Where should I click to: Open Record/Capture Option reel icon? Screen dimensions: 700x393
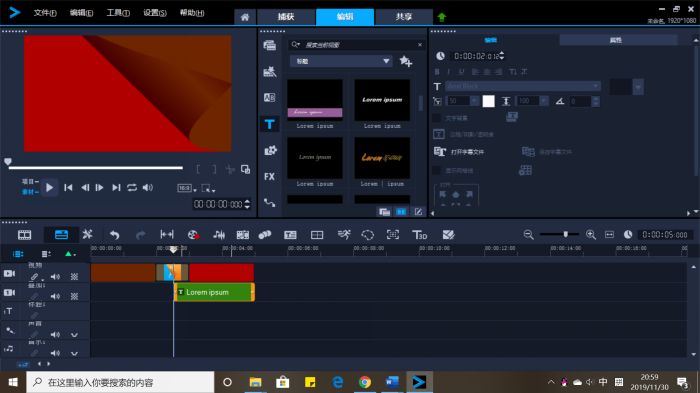coord(193,235)
